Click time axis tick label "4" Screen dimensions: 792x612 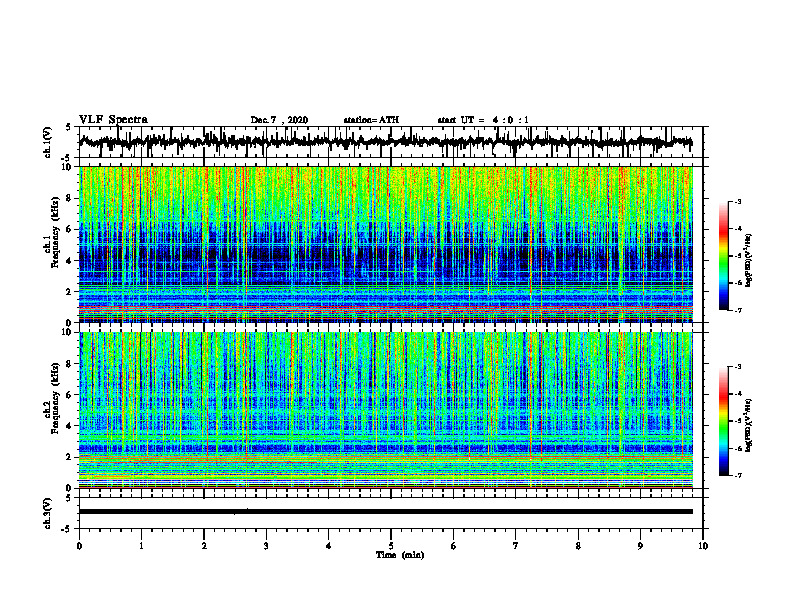[x=329, y=546]
